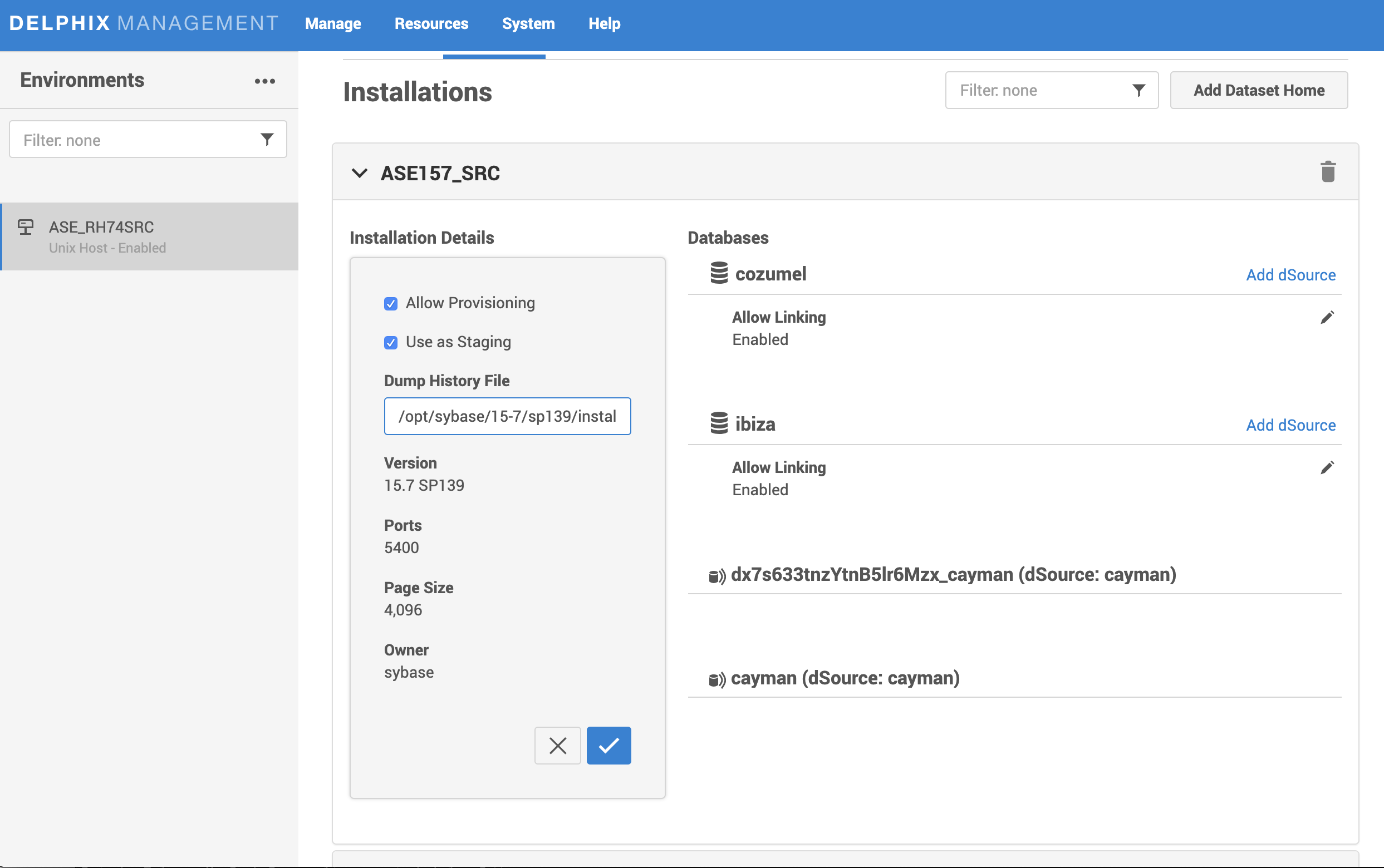The image size is (1384, 868).
Task: Cancel installation edits with X button
Action: click(557, 745)
